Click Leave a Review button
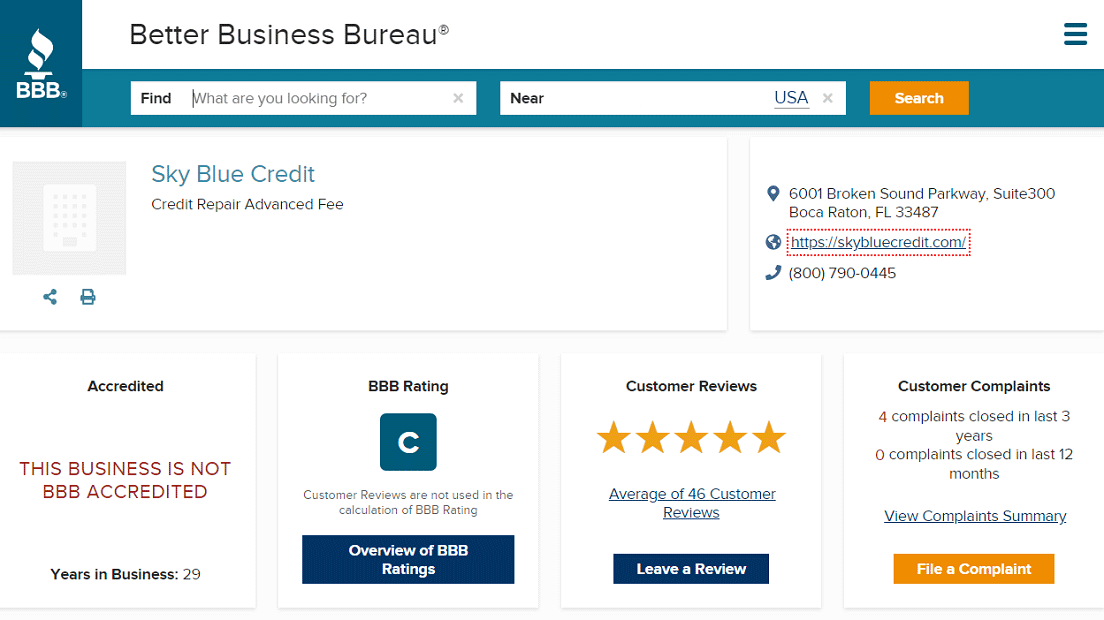This screenshot has width=1104, height=620. 691,569
